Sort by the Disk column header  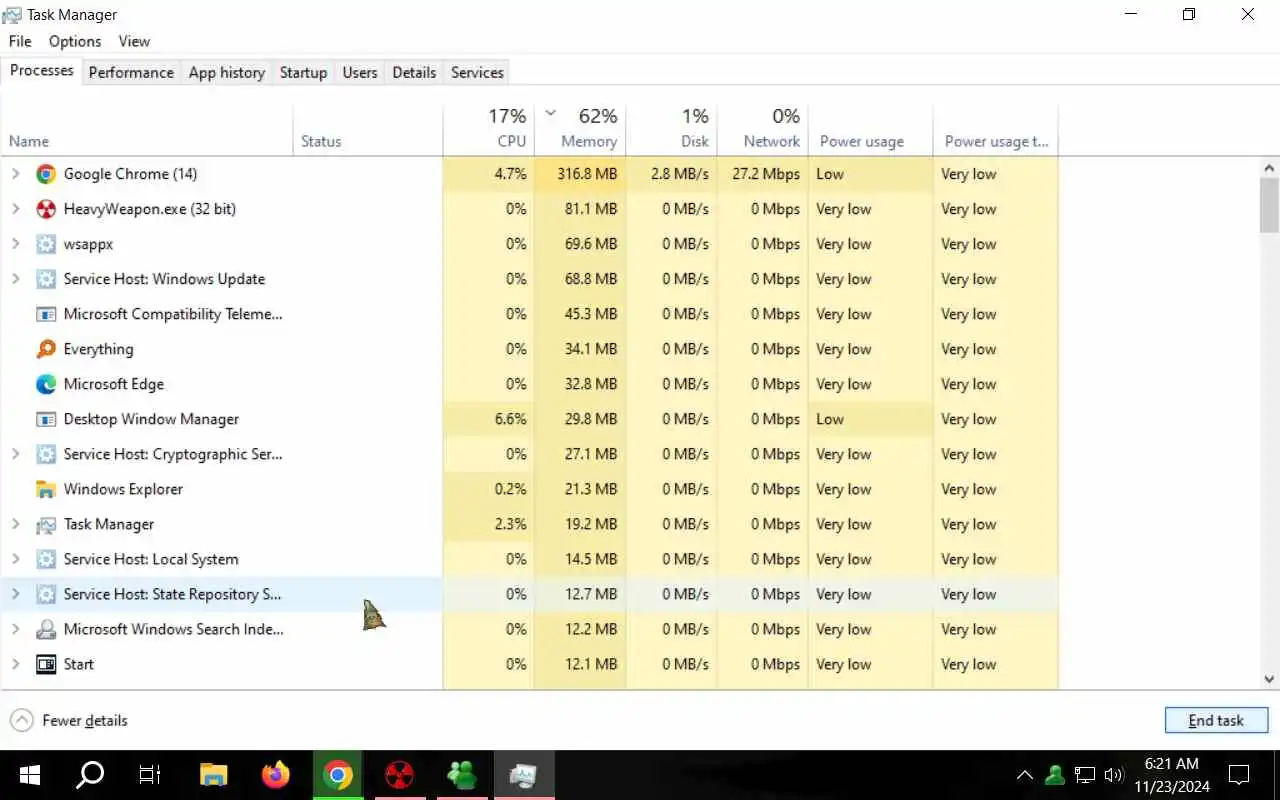(x=672, y=128)
